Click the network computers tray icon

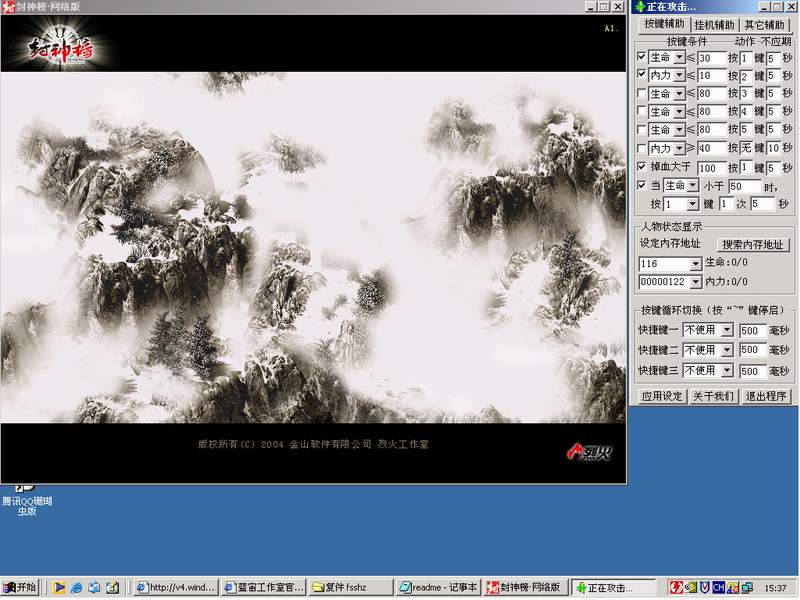pos(747,588)
